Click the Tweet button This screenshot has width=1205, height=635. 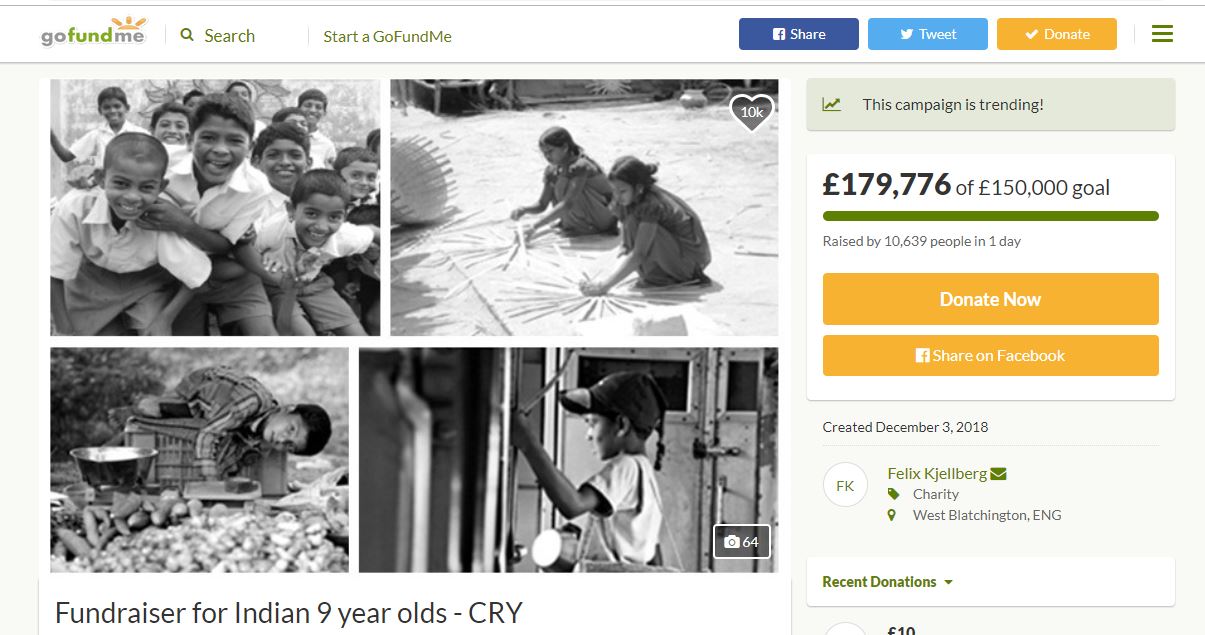point(928,34)
